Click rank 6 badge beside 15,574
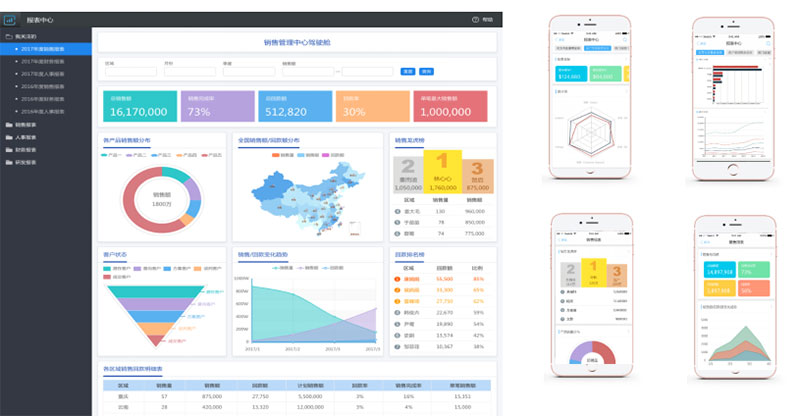Viewport: 800px width, 416px height. 397,335
